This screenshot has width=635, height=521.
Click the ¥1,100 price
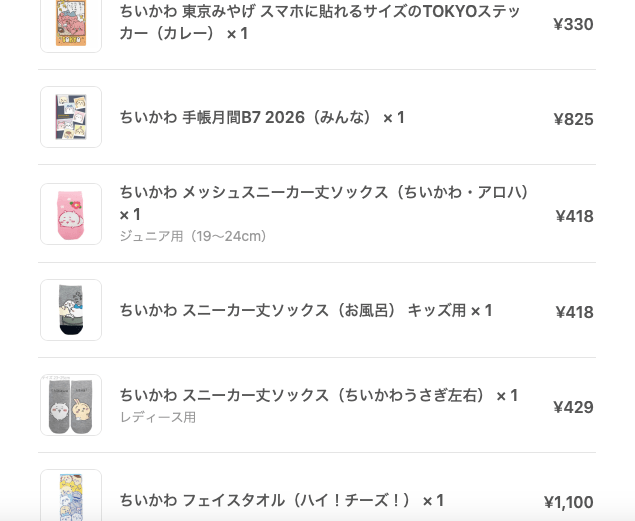point(568,502)
